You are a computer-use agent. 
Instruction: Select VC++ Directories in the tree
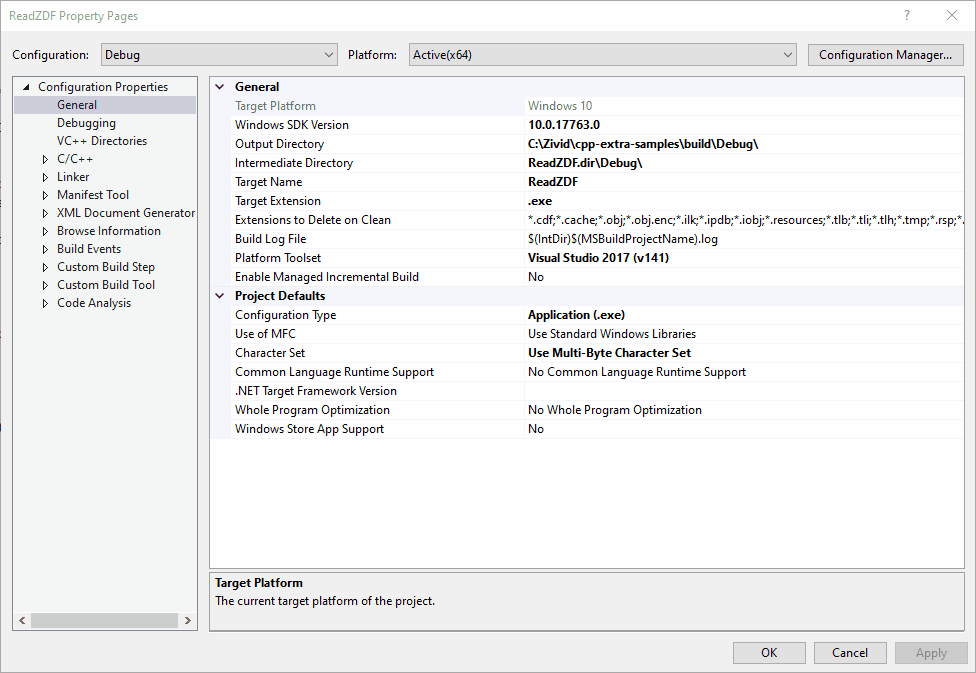coord(101,141)
